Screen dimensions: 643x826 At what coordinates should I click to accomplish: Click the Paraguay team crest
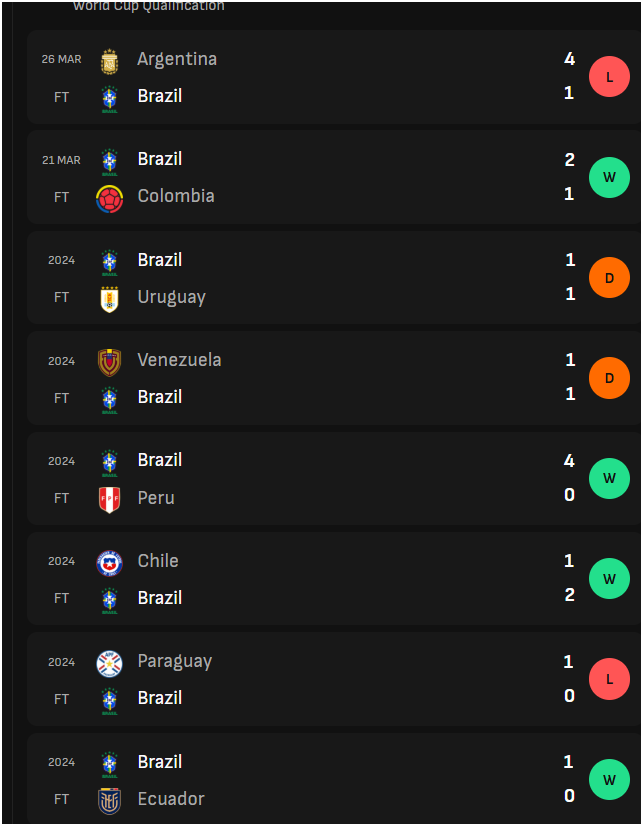click(x=110, y=664)
